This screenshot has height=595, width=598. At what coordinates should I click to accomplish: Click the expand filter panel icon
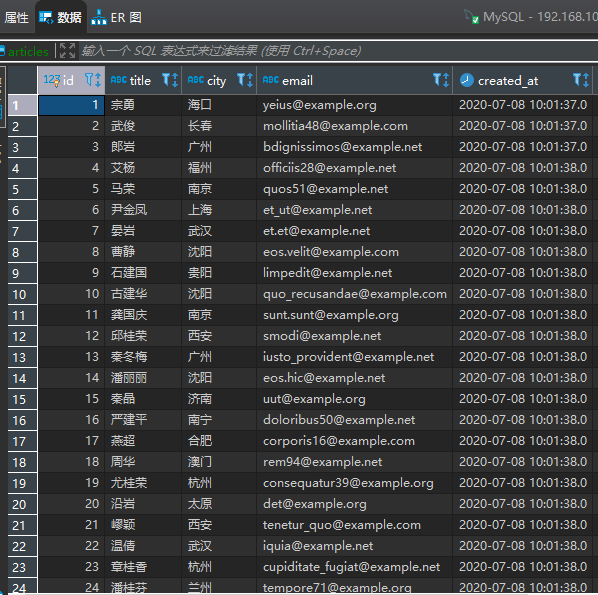click(x=68, y=51)
